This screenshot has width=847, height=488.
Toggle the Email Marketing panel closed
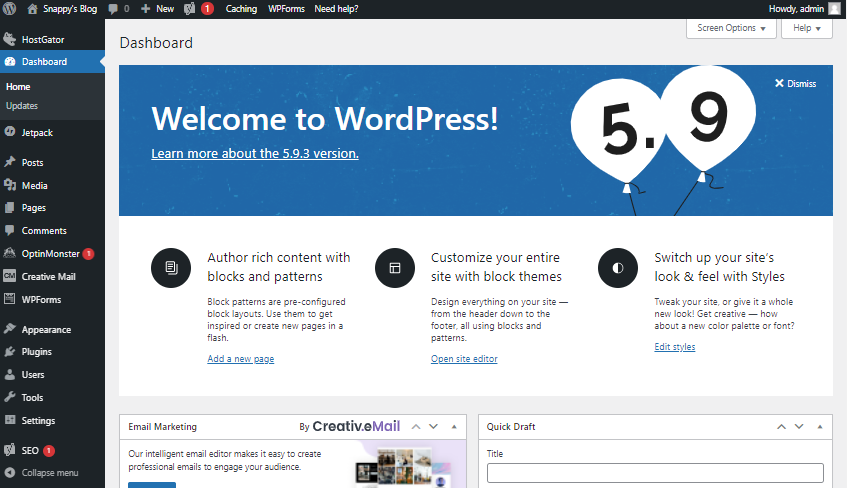(453, 426)
